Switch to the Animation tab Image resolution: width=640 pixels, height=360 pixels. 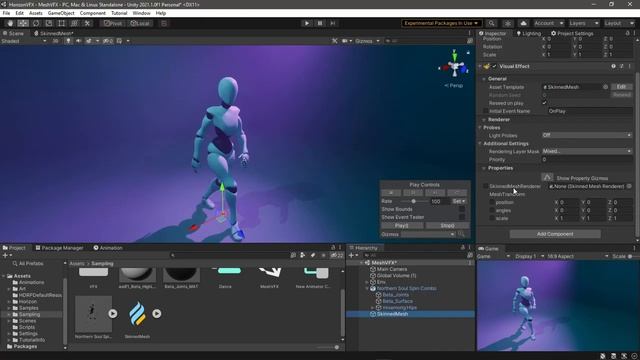pyautogui.click(x=108, y=248)
